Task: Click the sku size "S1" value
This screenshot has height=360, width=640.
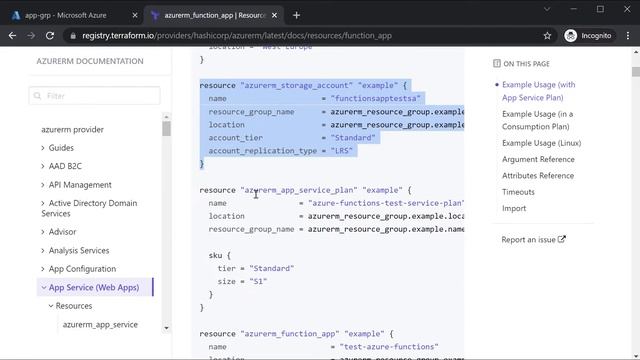Action: [x=258, y=281]
